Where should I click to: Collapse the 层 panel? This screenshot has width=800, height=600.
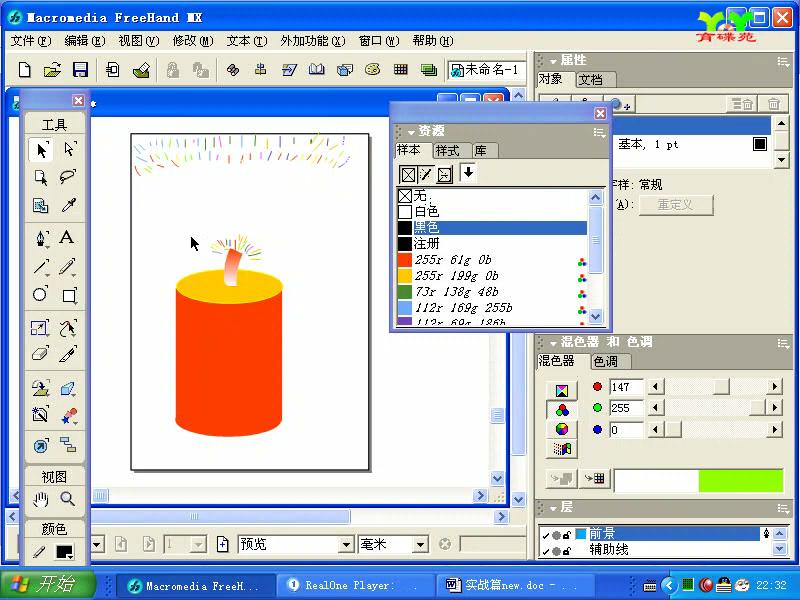(553, 508)
